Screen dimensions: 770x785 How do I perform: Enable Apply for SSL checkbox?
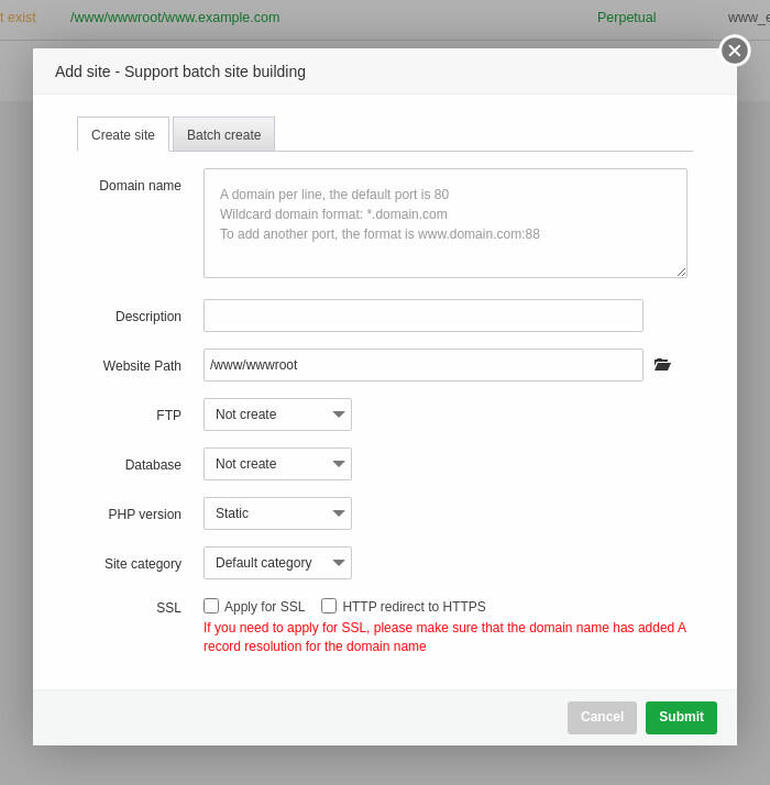pyautogui.click(x=211, y=606)
